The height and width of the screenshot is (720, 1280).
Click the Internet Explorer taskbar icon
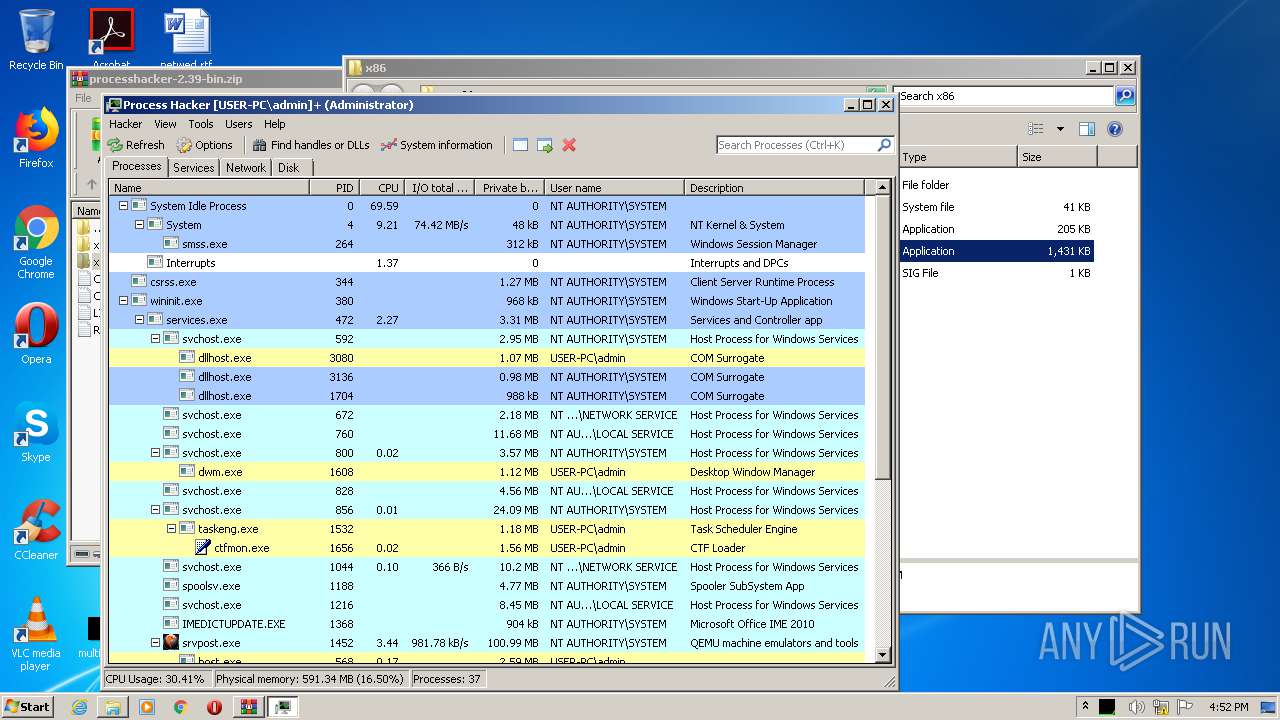(79, 707)
